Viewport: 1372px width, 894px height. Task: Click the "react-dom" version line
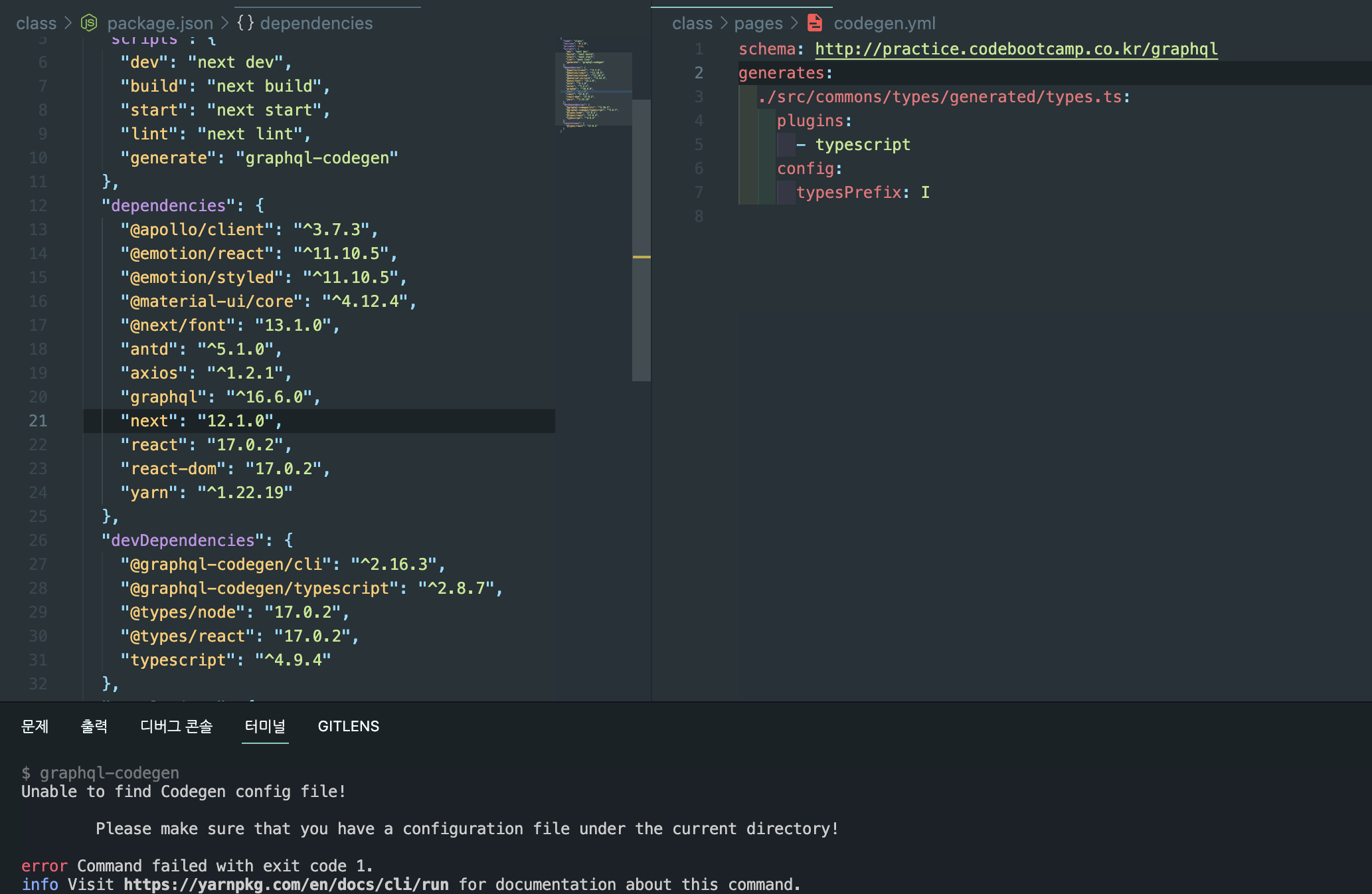[225, 469]
